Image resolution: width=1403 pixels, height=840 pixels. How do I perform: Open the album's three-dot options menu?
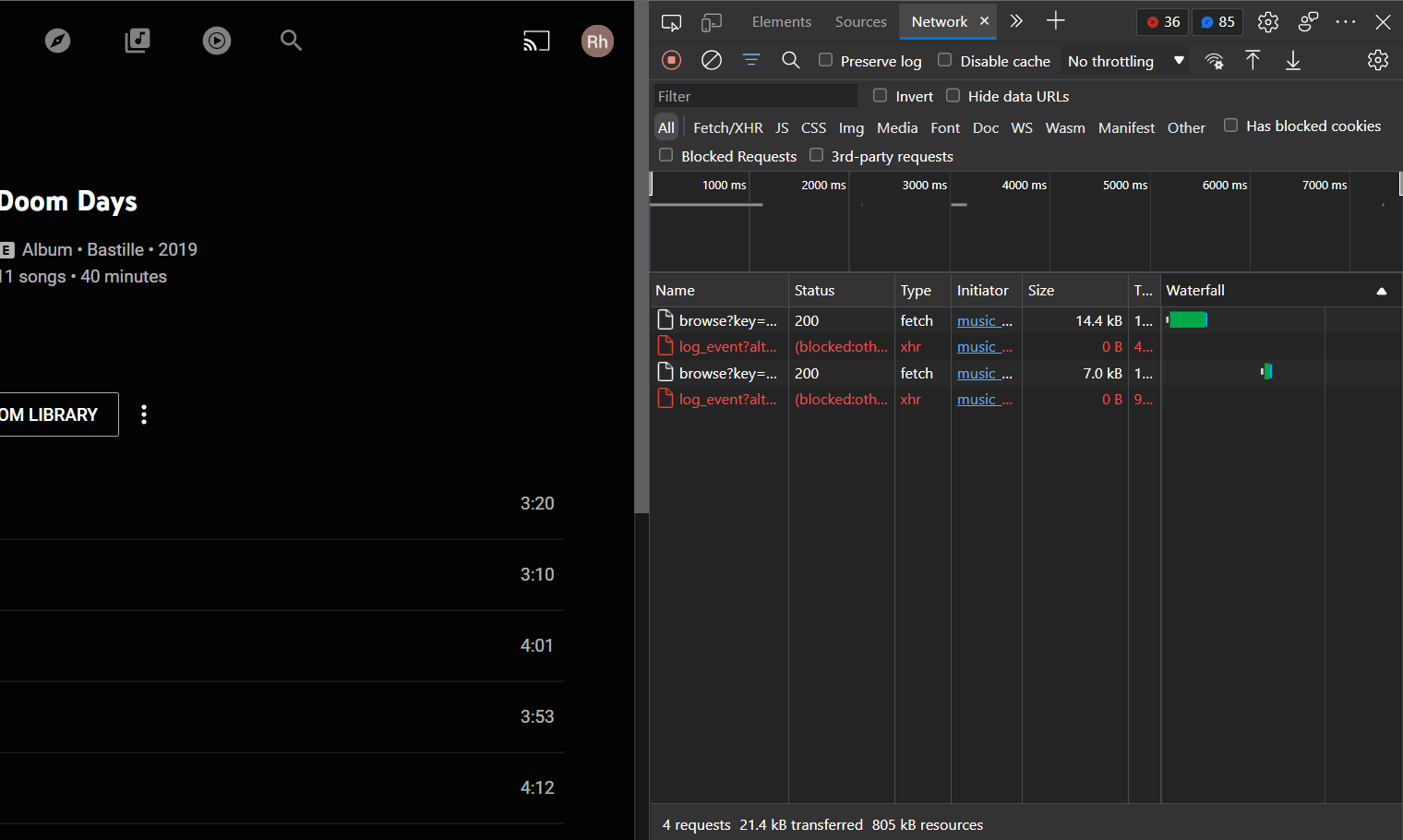click(x=143, y=414)
